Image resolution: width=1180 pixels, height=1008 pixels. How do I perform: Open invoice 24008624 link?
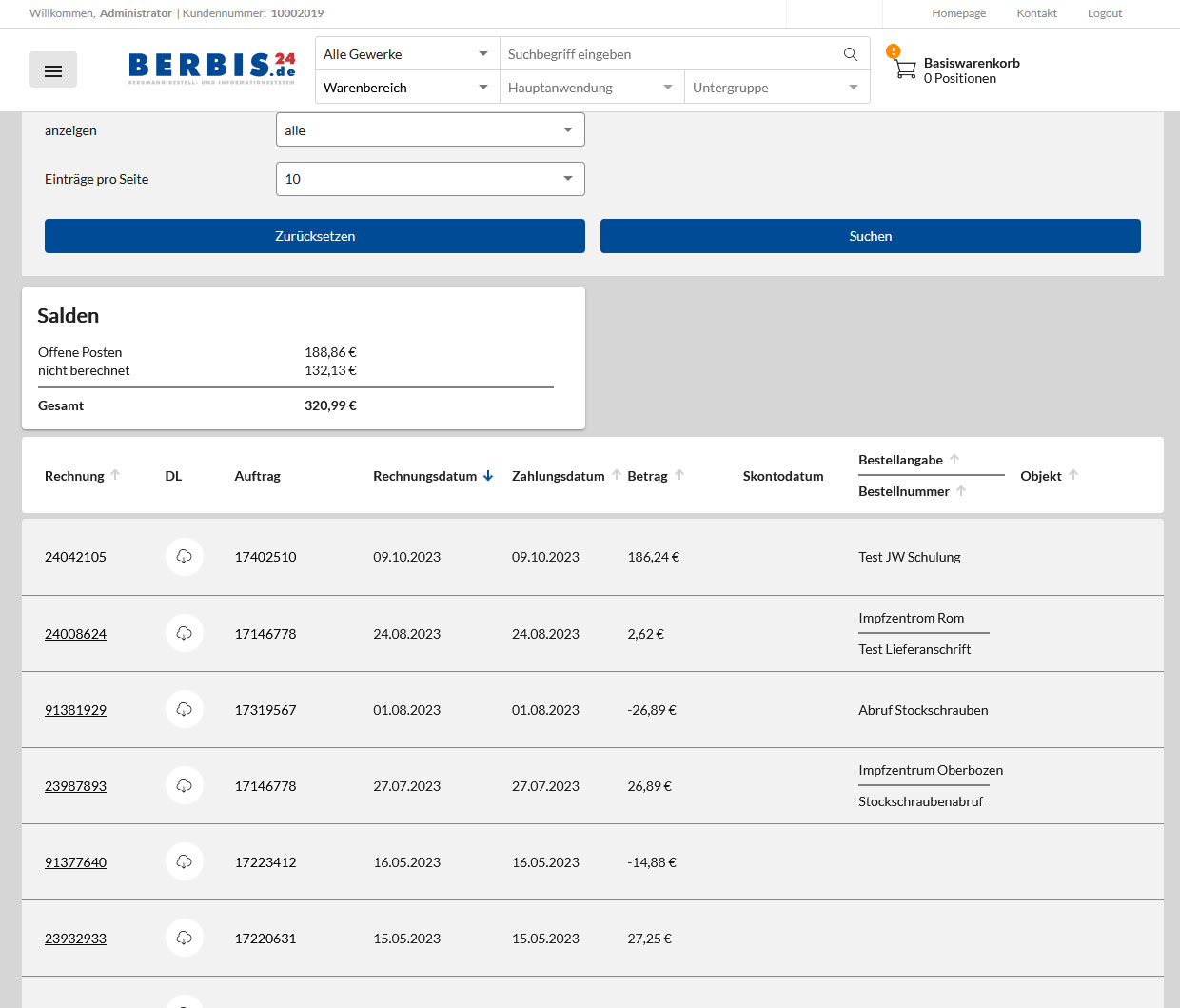point(75,634)
